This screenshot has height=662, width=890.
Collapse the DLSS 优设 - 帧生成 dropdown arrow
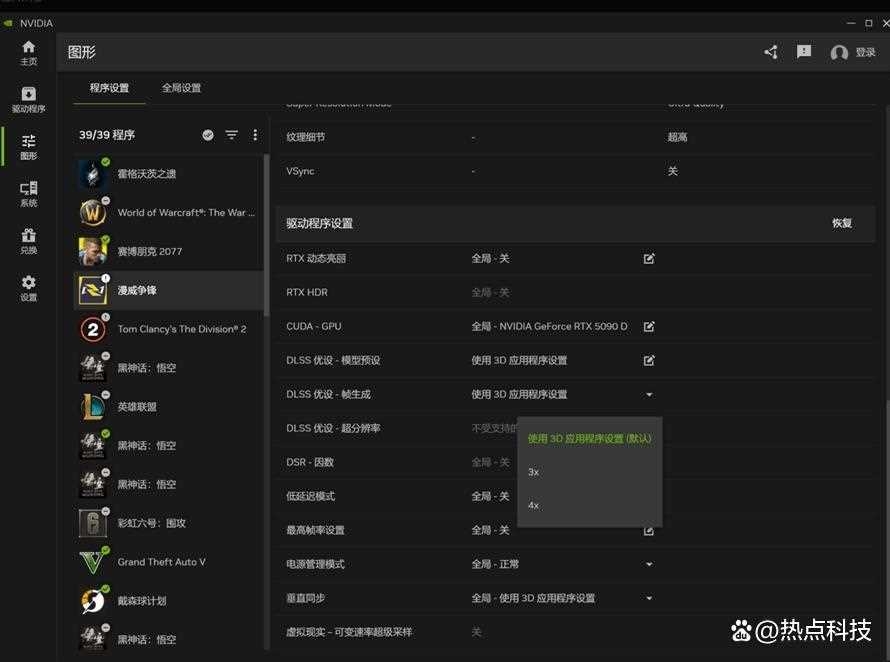tap(649, 395)
